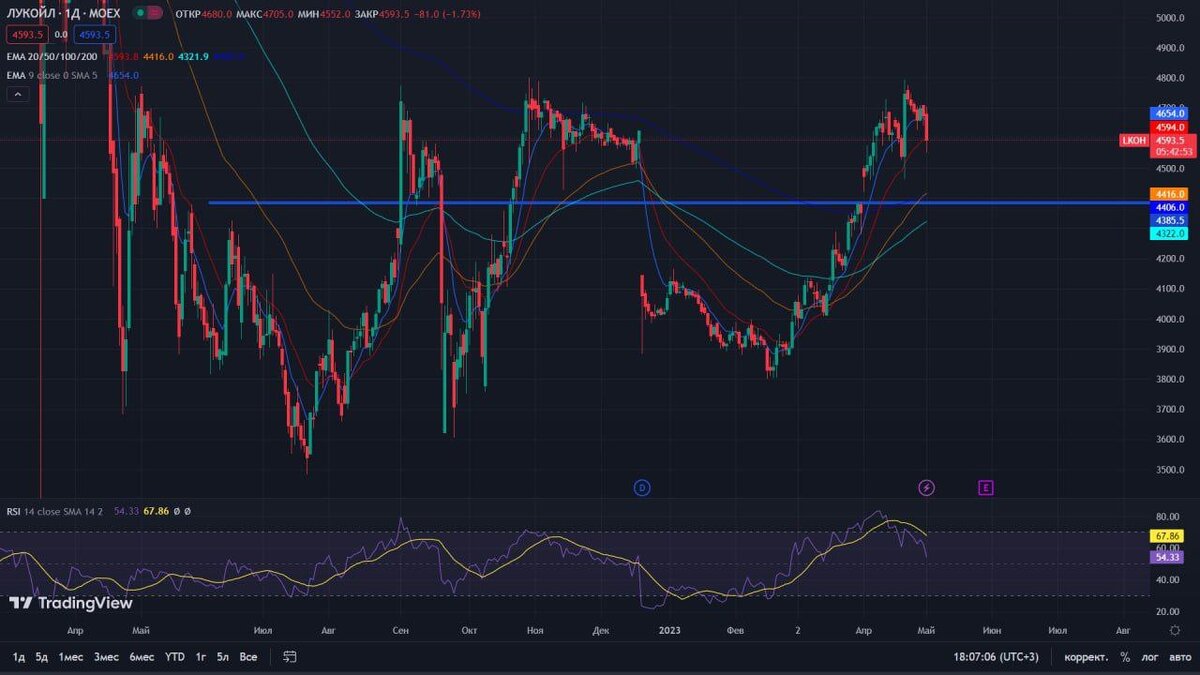Select the EMA 20/50/100/200 indicator legend
The width and height of the screenshot is (1200, 675).
[51, 56]
